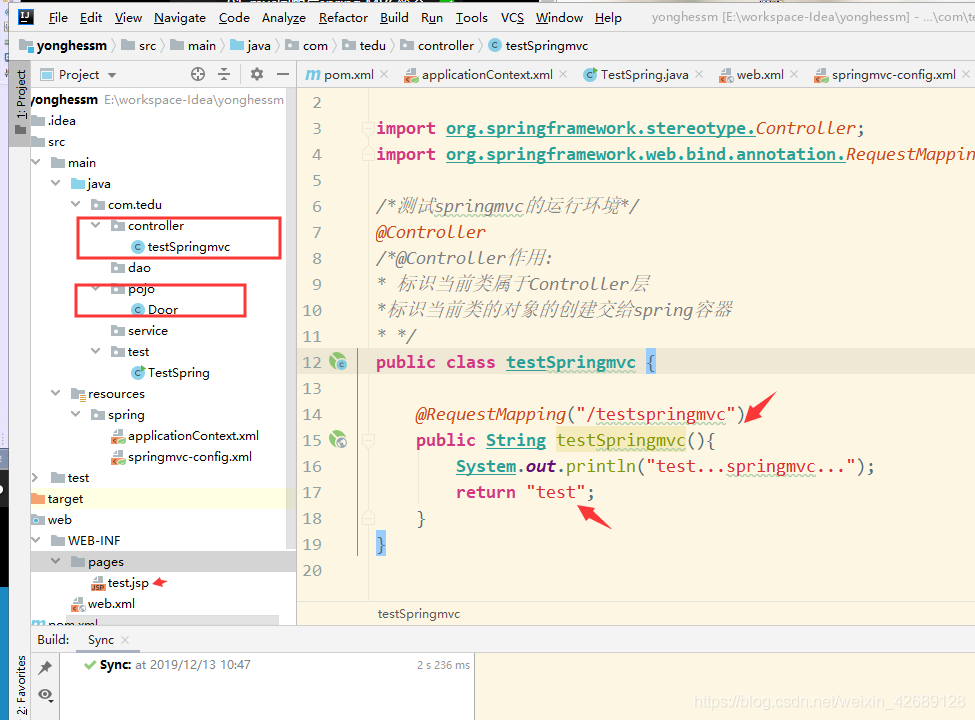The width and height of the screenshot is (975, 720).
Task: Select the Sync tab in Build panel
Action: 101,640
